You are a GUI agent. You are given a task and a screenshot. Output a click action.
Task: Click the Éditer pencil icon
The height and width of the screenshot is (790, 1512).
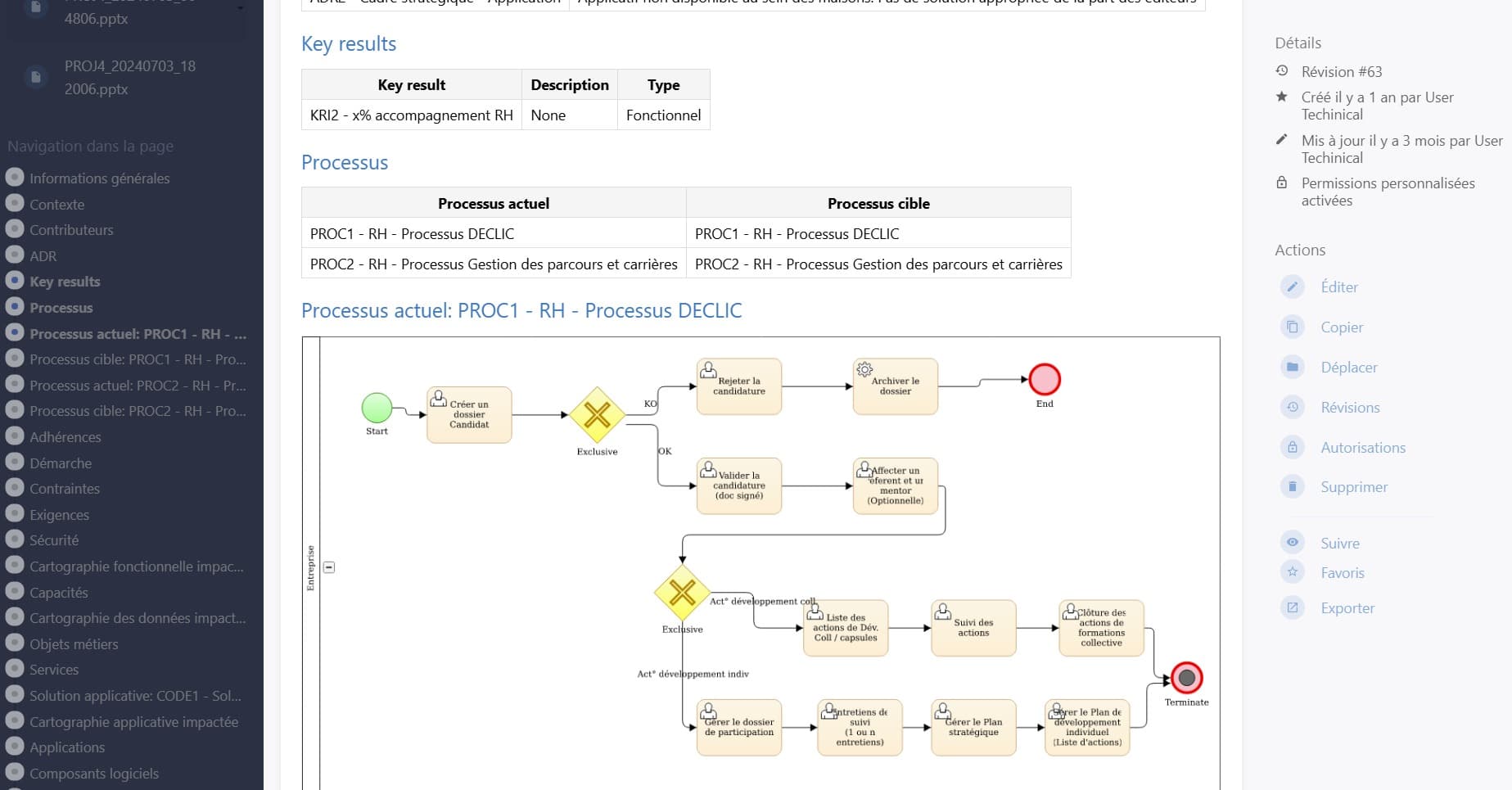(1292, 287)
